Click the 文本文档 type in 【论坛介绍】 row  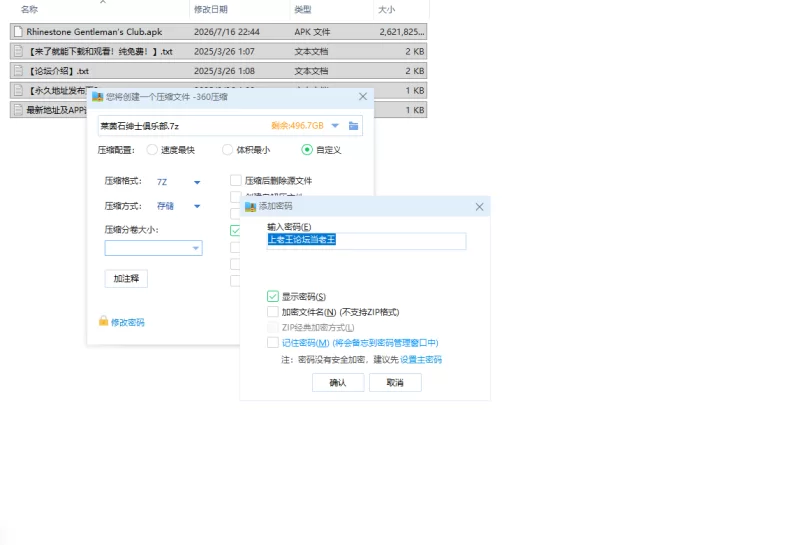(x=311, y=70)
